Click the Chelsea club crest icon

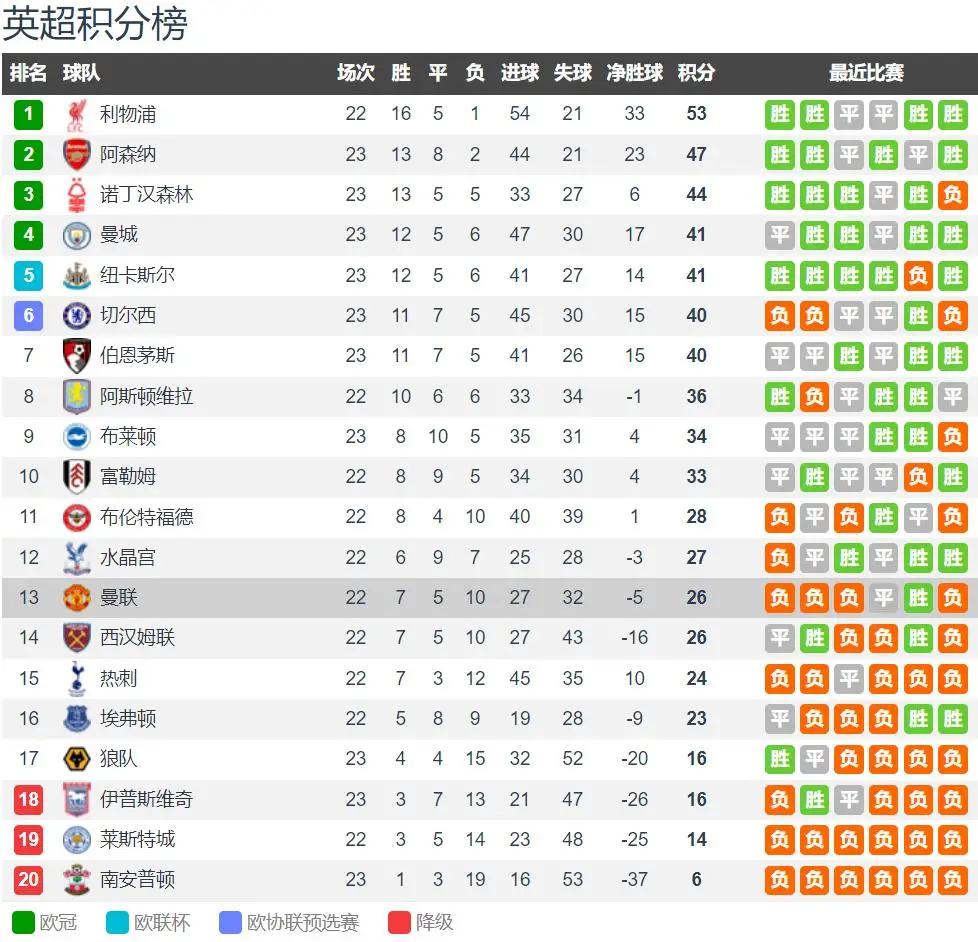coord(77,316)
